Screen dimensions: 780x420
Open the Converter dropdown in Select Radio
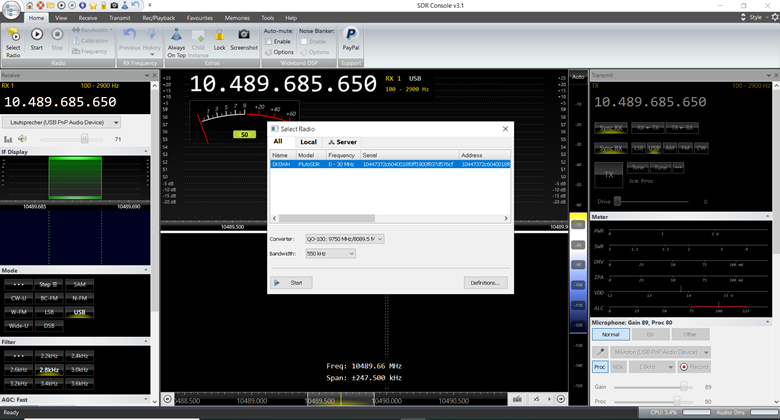(x=345, y=239)
